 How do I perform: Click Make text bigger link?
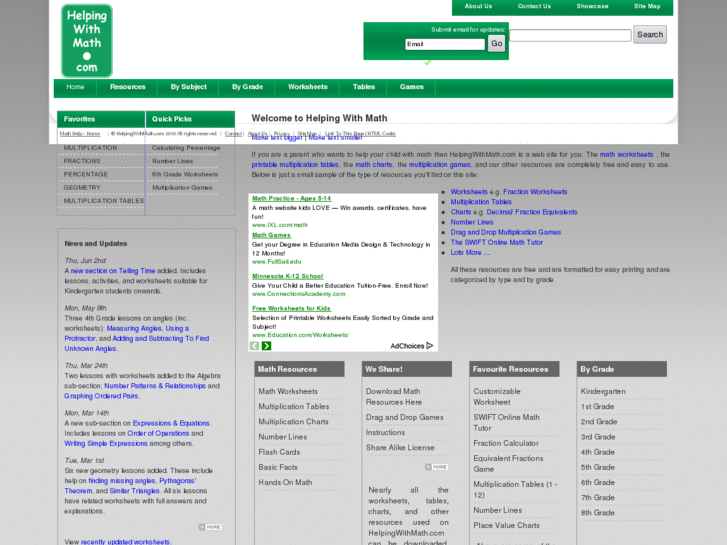tap(277, 138)
